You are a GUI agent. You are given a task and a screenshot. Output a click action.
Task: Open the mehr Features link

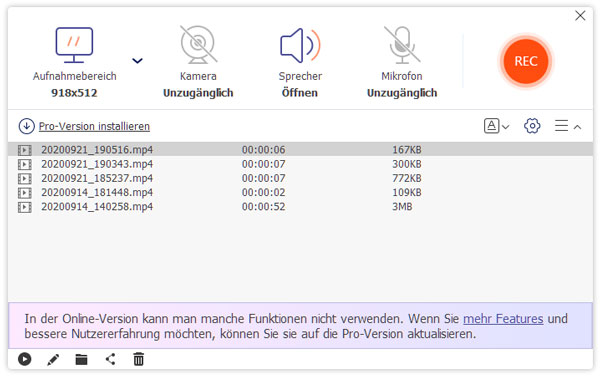pyautogui.click(x=503, y=318)
